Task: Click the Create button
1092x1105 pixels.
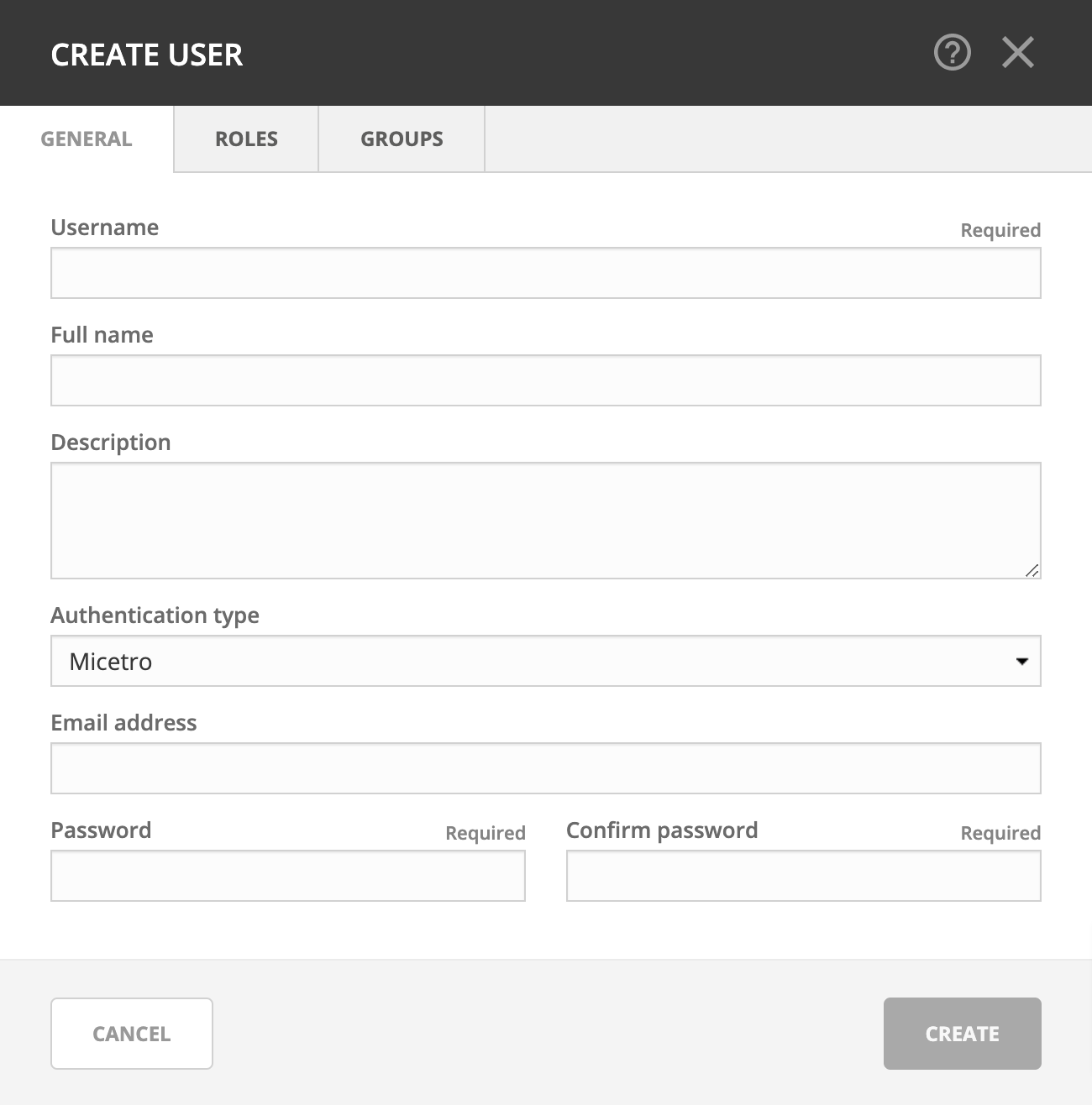Action: coord(962,1034)
